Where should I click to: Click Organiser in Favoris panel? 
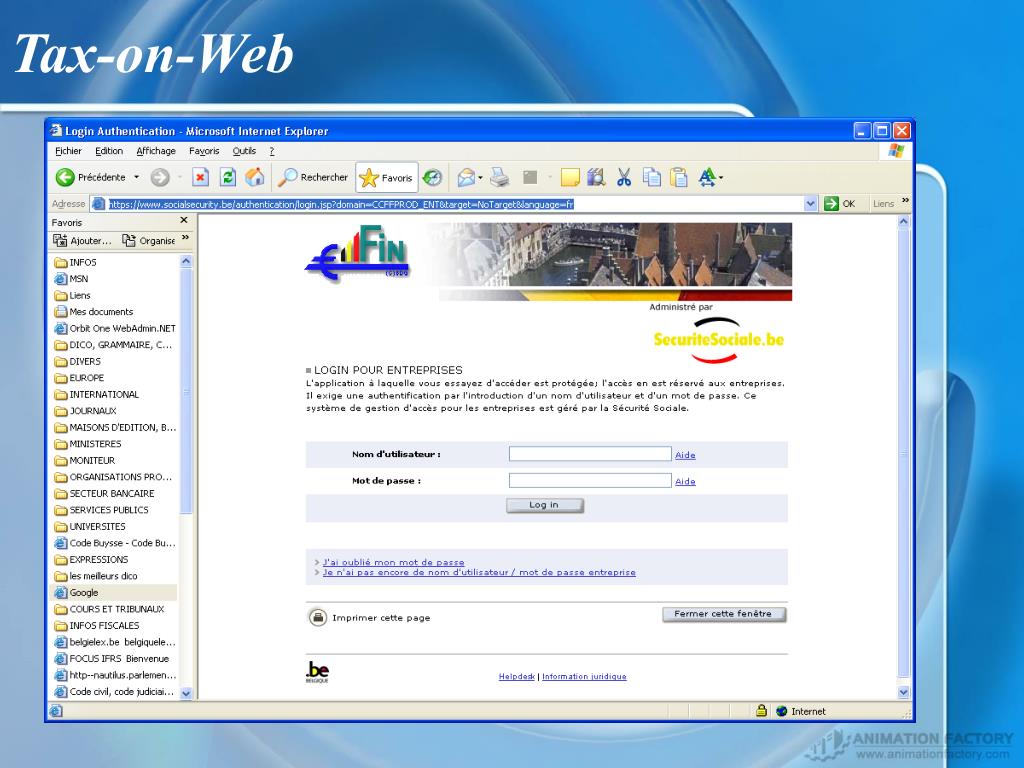pos(149,240)
